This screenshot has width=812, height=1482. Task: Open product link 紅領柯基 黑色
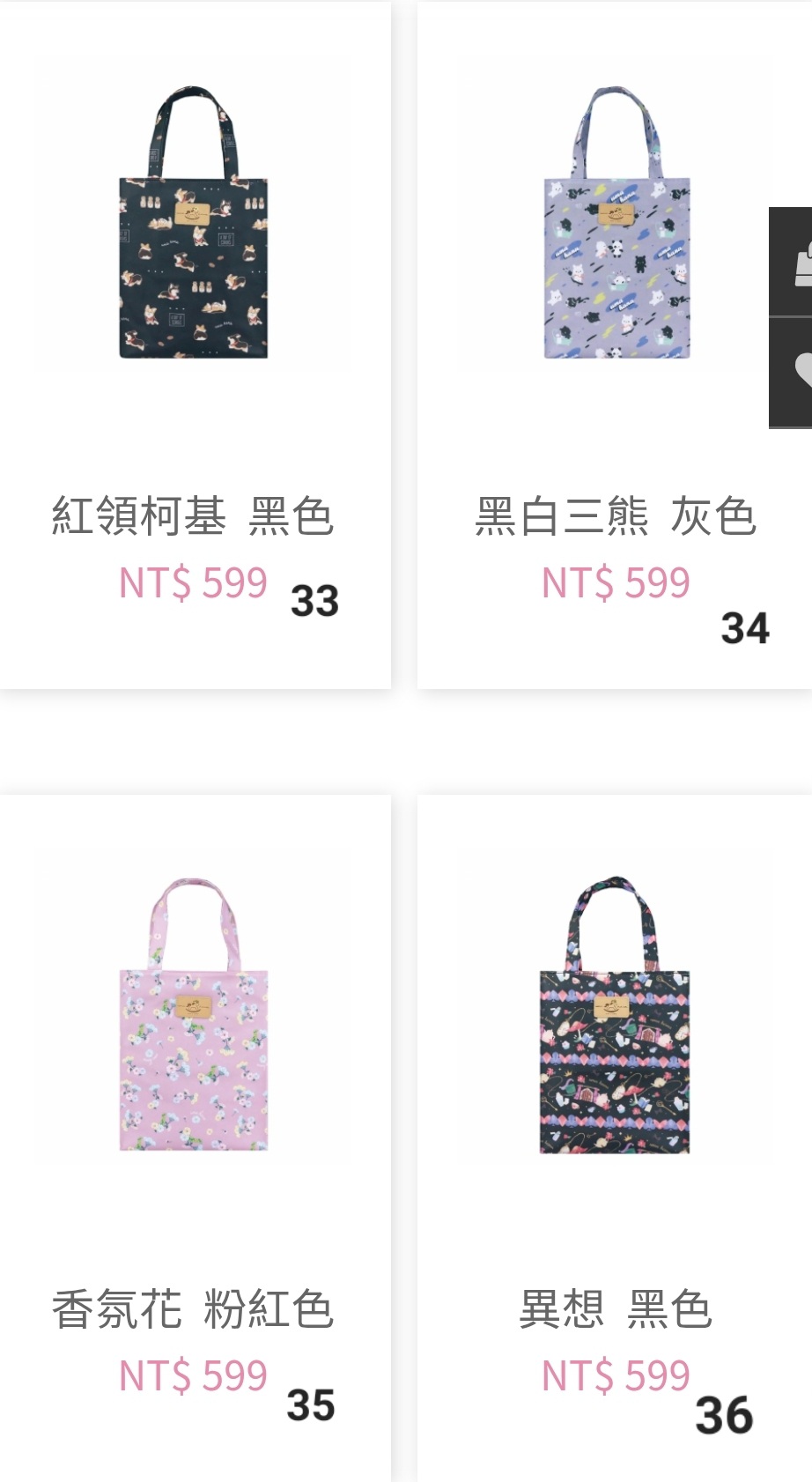(193, 516)
